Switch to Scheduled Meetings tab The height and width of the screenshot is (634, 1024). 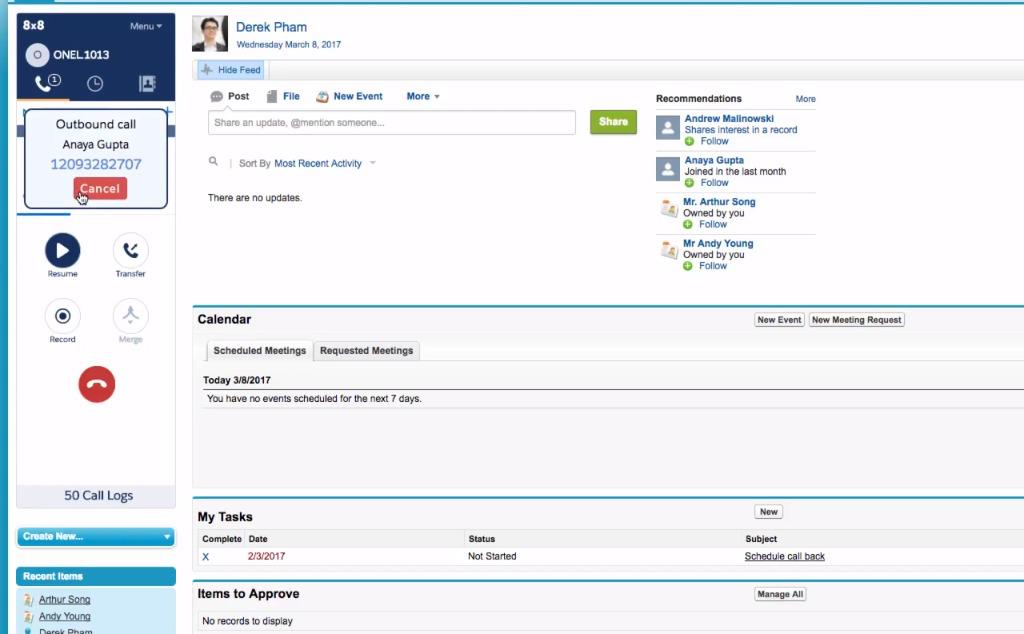(259, 351)
